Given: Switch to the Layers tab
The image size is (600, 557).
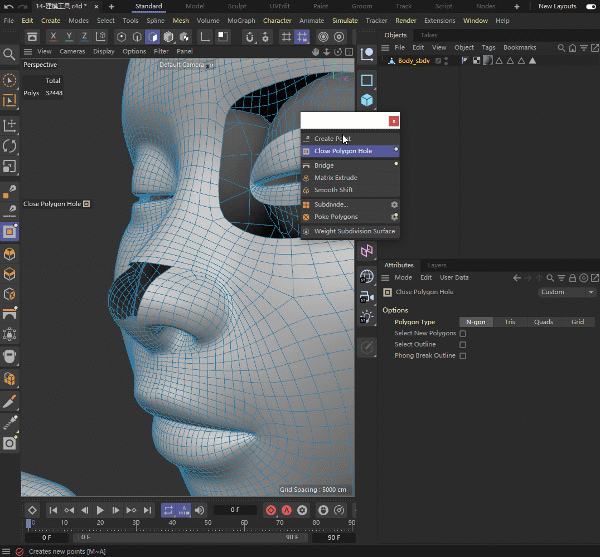Looking at the screenshot, I should pyautogui.click(x=437, y=265).
